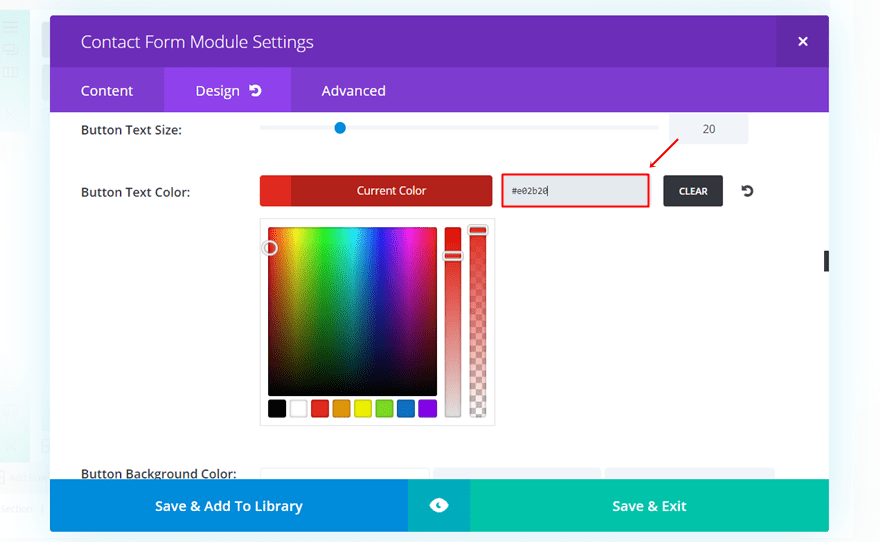Select the Design tab
This screenshot has height=542, width=880.
217,91
